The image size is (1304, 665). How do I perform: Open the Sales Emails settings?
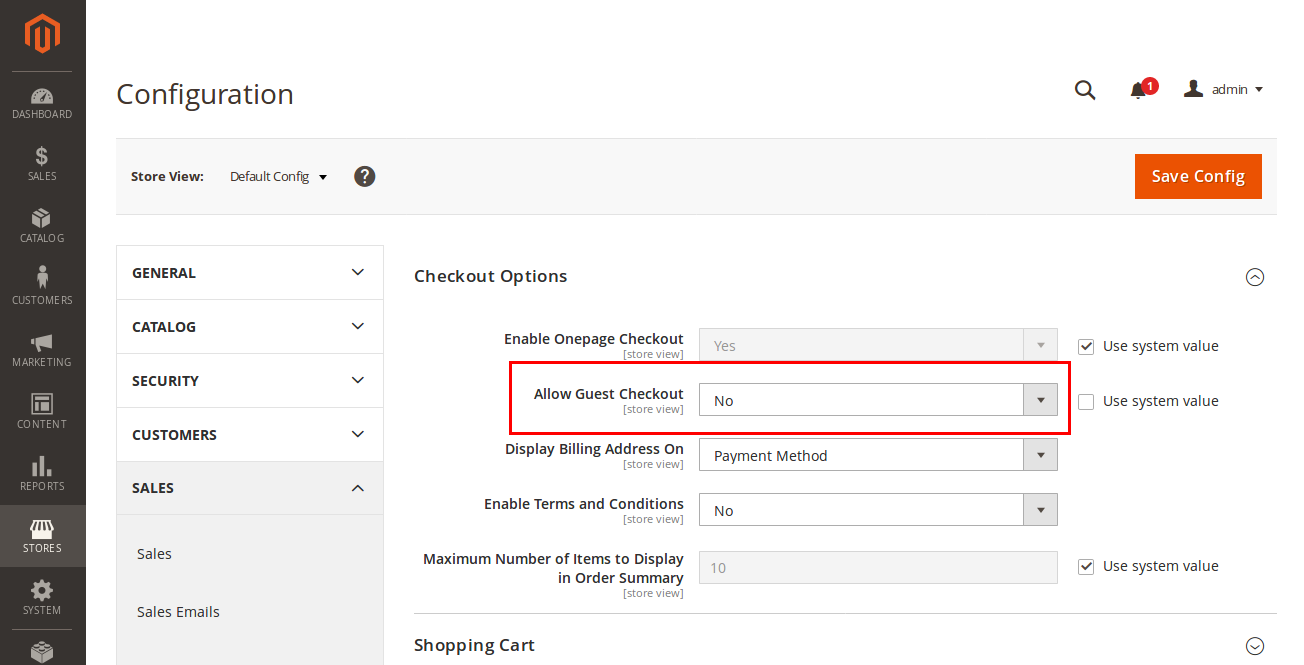pos(178,611)
